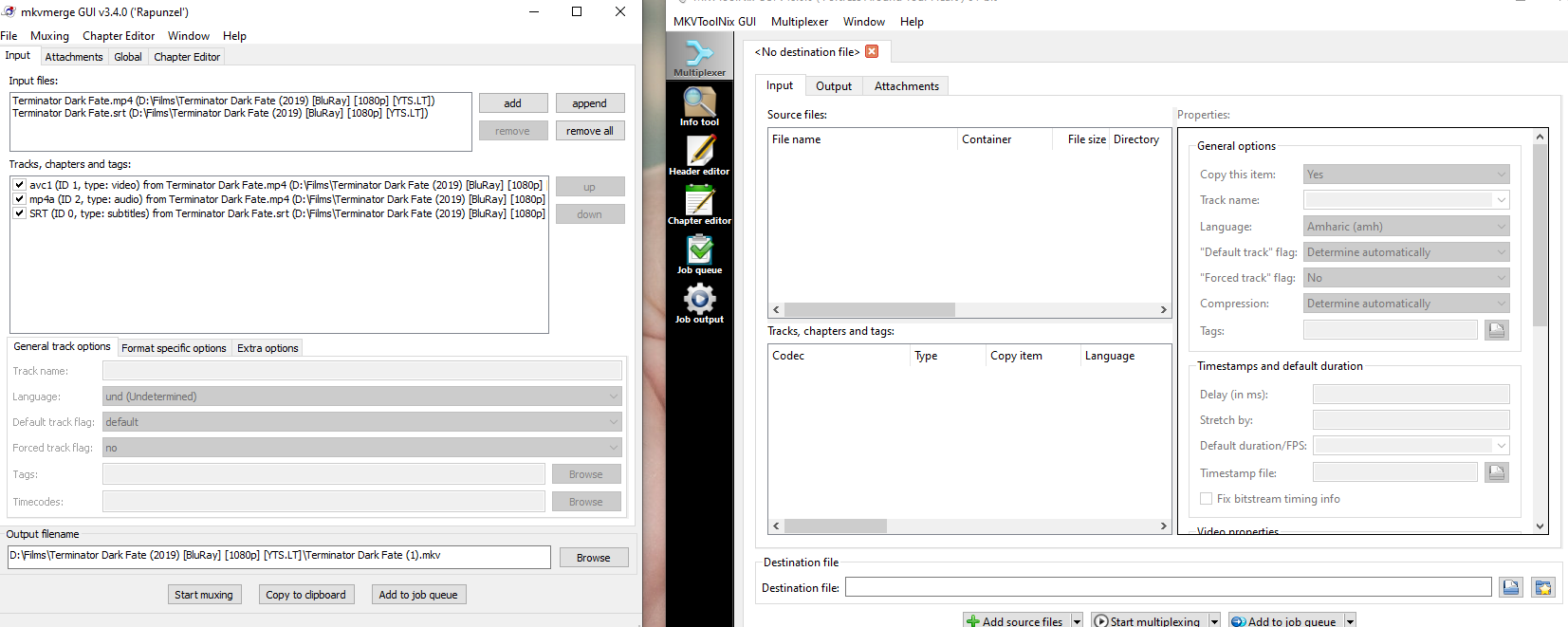Open the Amharic (amh) language dropdown
Image resolution: width=1568 pixels, height=627 pixels.
pyautogui.click(x=1406, y=227)
